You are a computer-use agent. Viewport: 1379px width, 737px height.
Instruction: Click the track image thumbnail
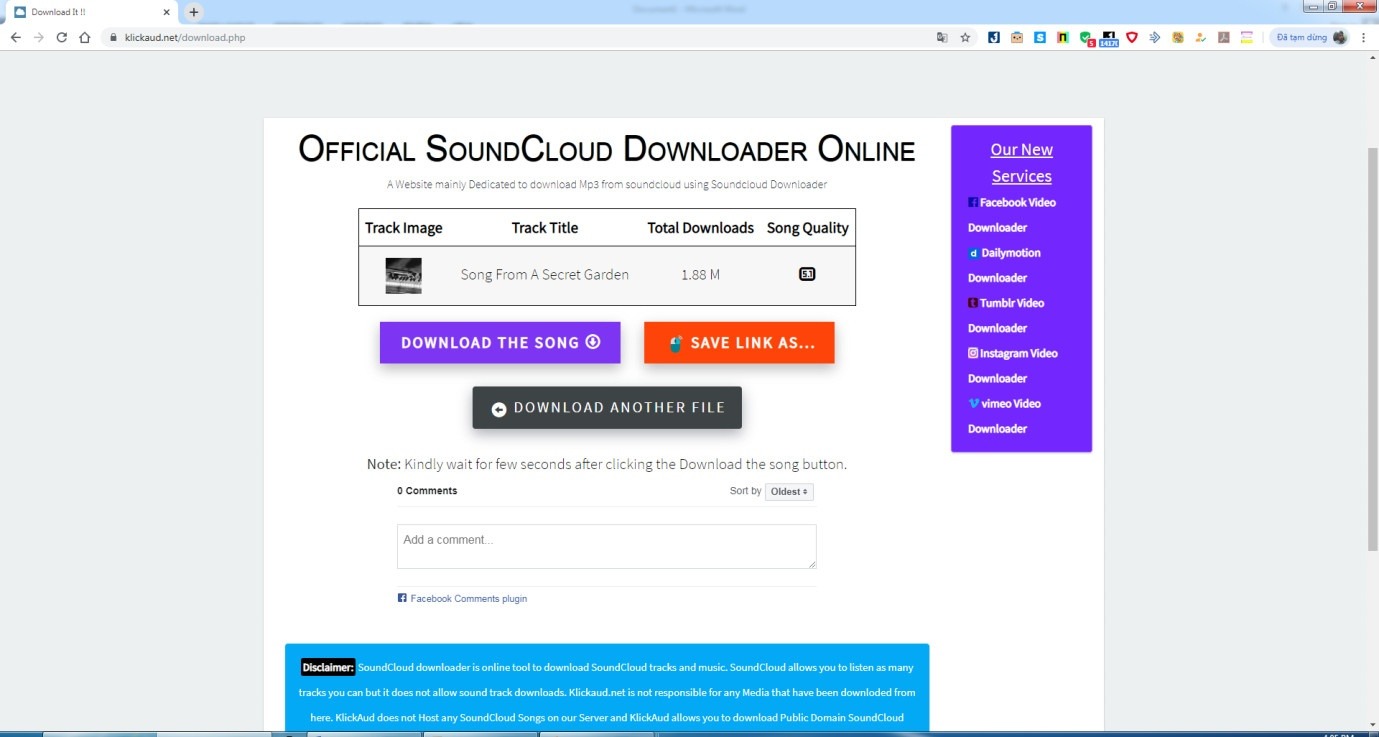click(x=403, y=275)
